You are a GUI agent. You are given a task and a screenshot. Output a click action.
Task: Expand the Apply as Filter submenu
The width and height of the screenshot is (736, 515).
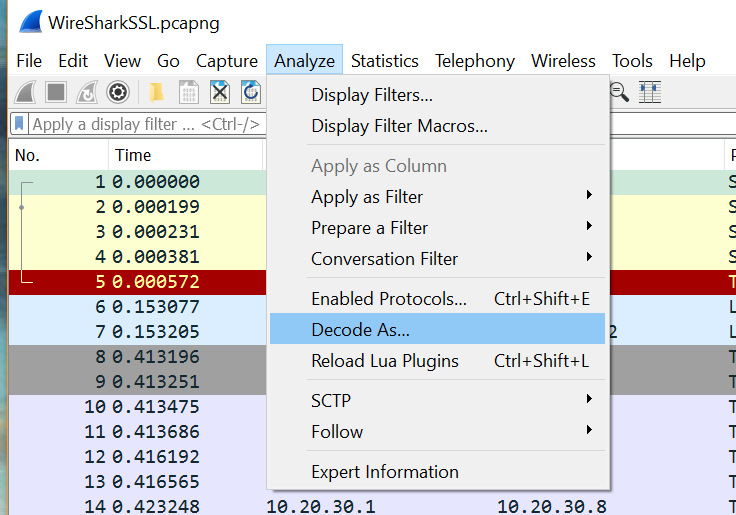point(437,197)
